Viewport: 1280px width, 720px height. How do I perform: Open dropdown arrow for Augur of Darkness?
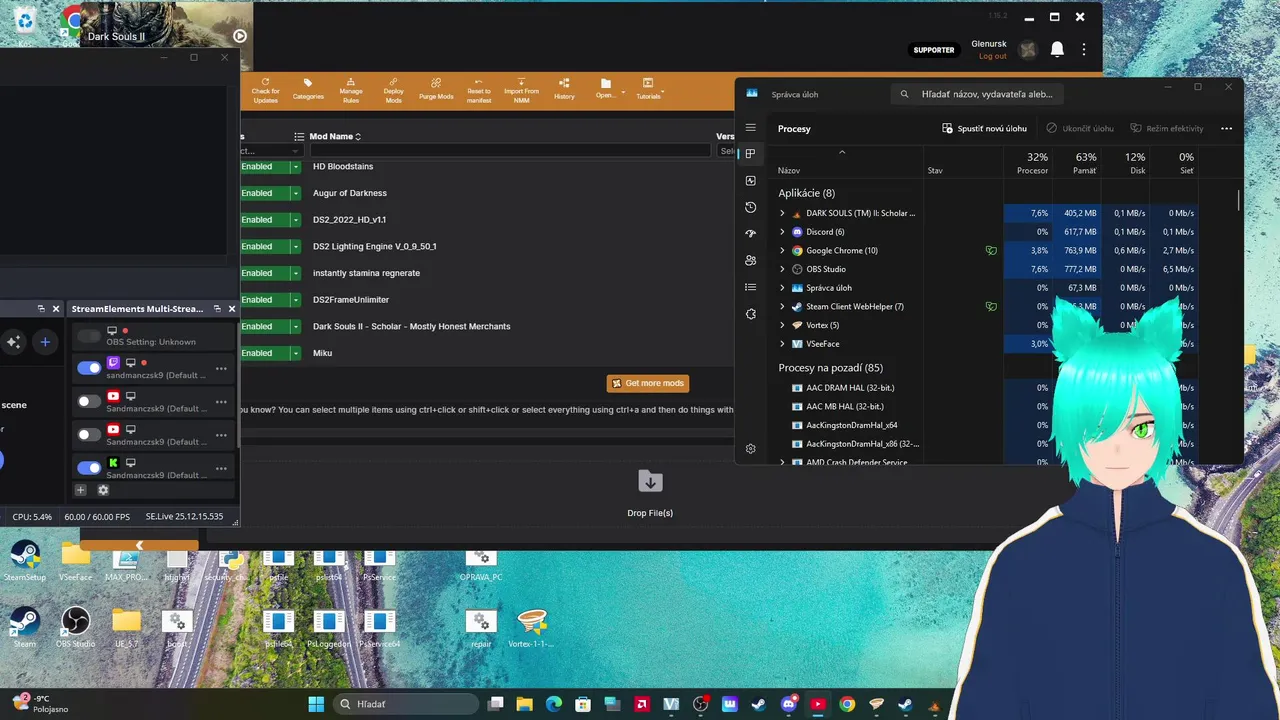pos(296,193)
